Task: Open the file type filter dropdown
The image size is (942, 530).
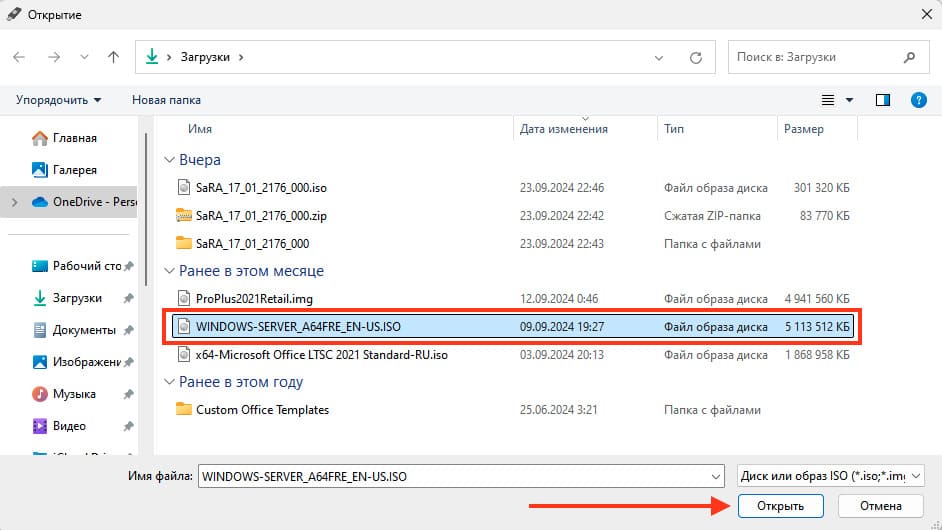Action: pyautogui.click(x=829, y=477)
